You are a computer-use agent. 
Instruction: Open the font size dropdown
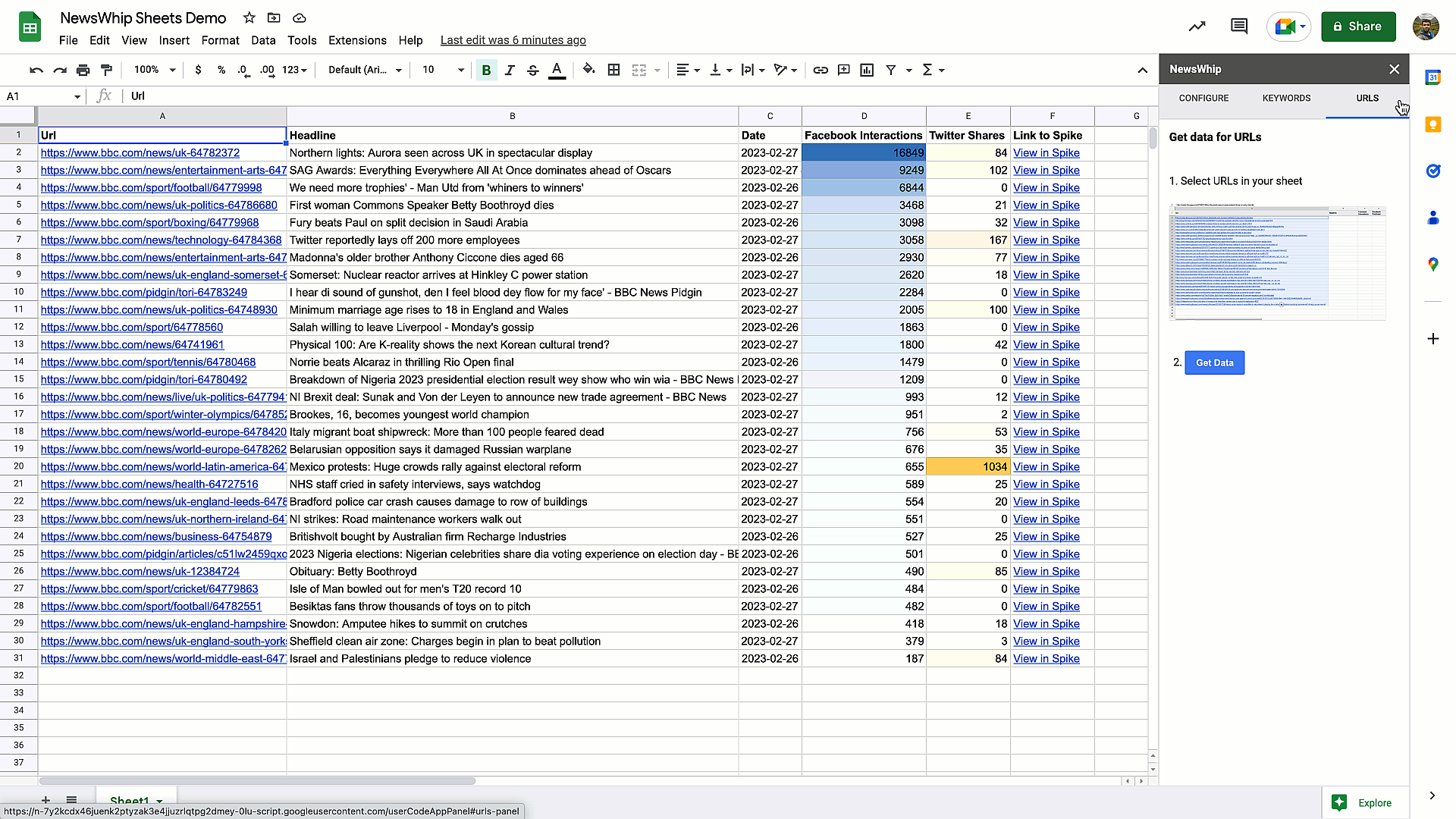[x=443, y=70]
